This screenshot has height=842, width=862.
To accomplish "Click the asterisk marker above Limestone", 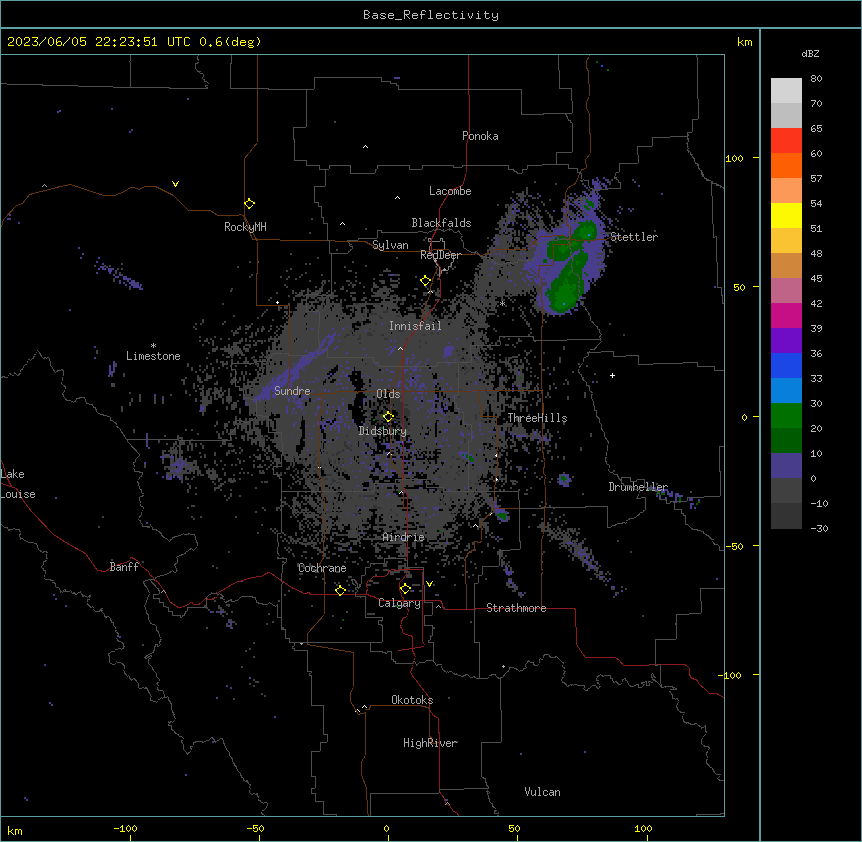I will point(153,346).
